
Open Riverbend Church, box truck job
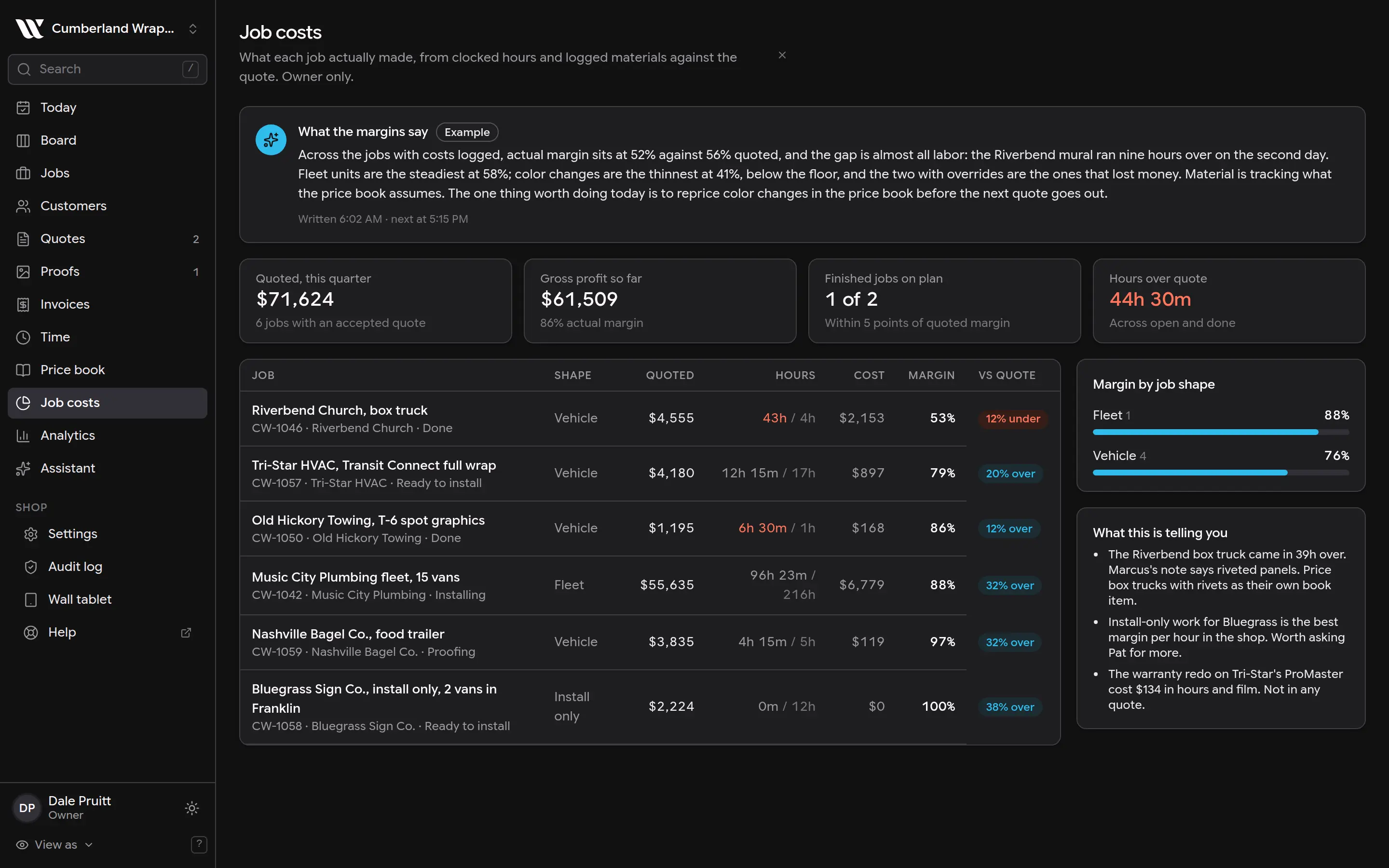click(x=339, y=410)
